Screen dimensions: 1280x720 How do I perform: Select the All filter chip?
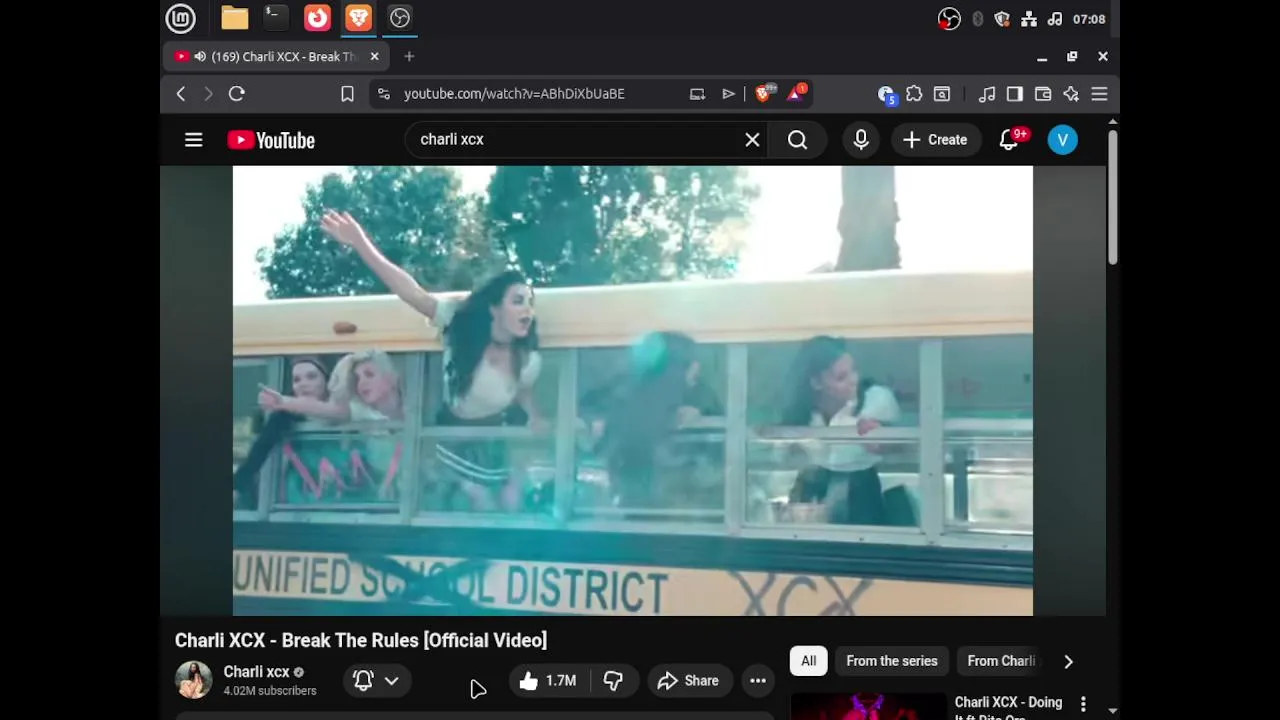click(808, 661)
